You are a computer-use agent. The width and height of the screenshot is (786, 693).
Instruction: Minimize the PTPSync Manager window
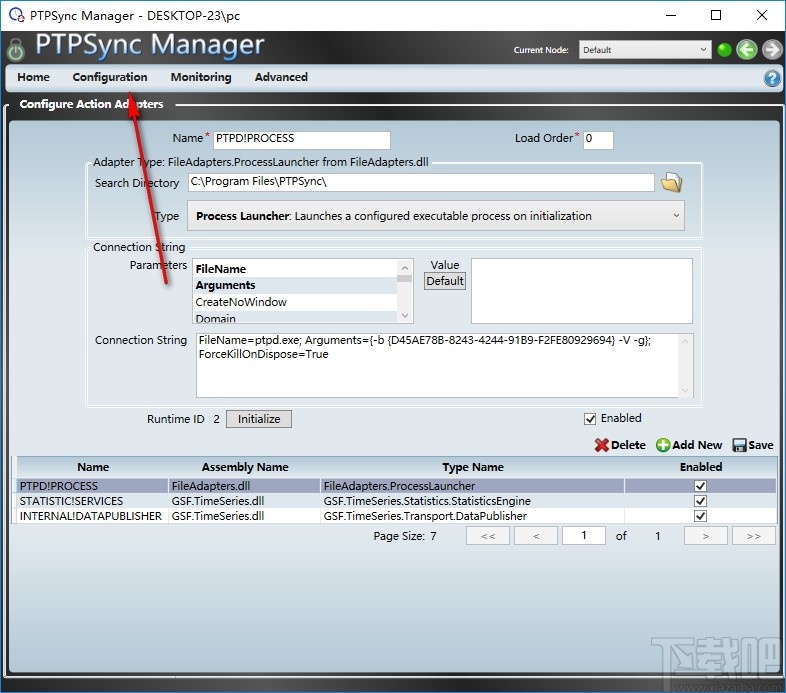(x=671, y=15)
